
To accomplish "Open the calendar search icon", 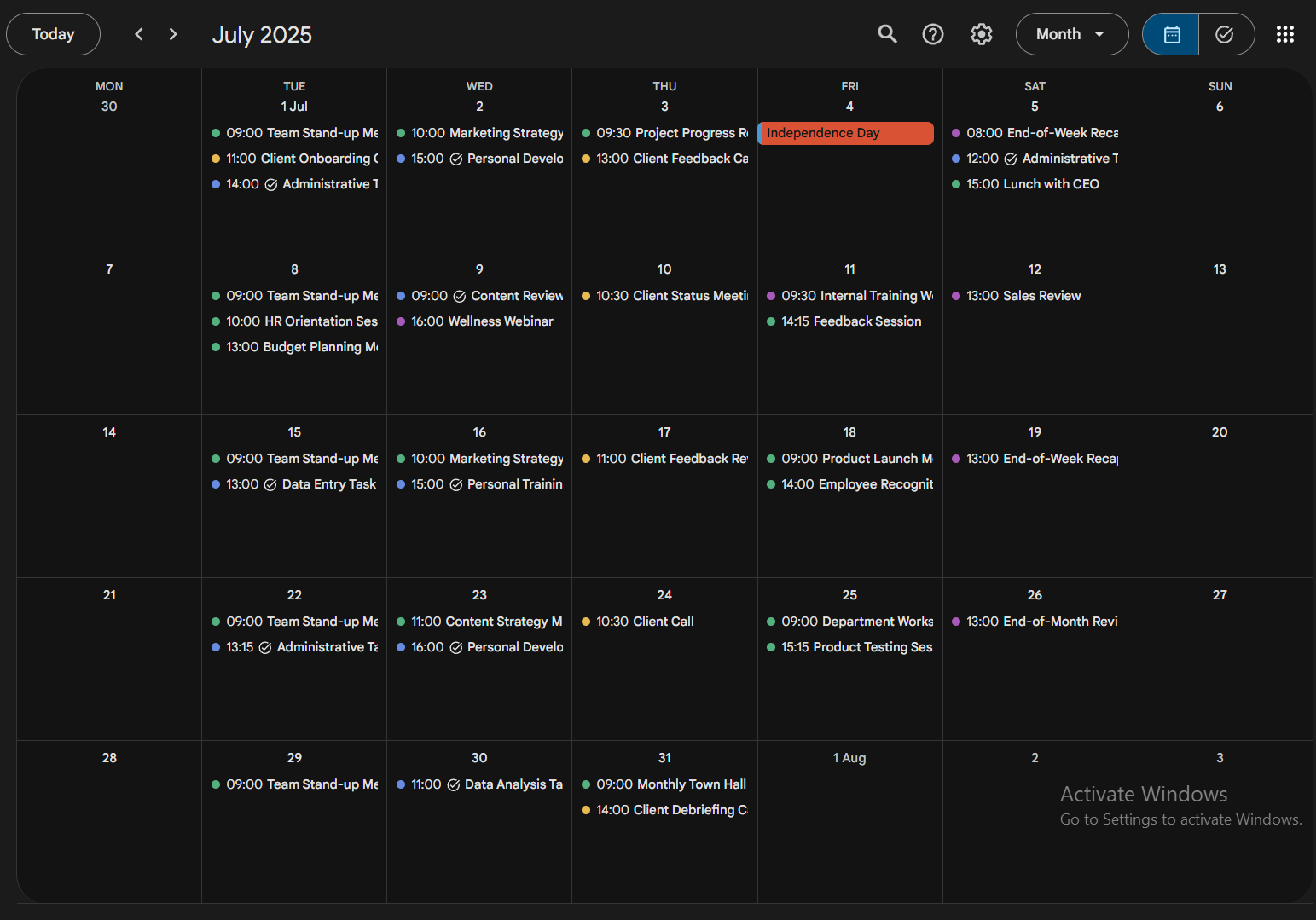I will coord(887,34).
